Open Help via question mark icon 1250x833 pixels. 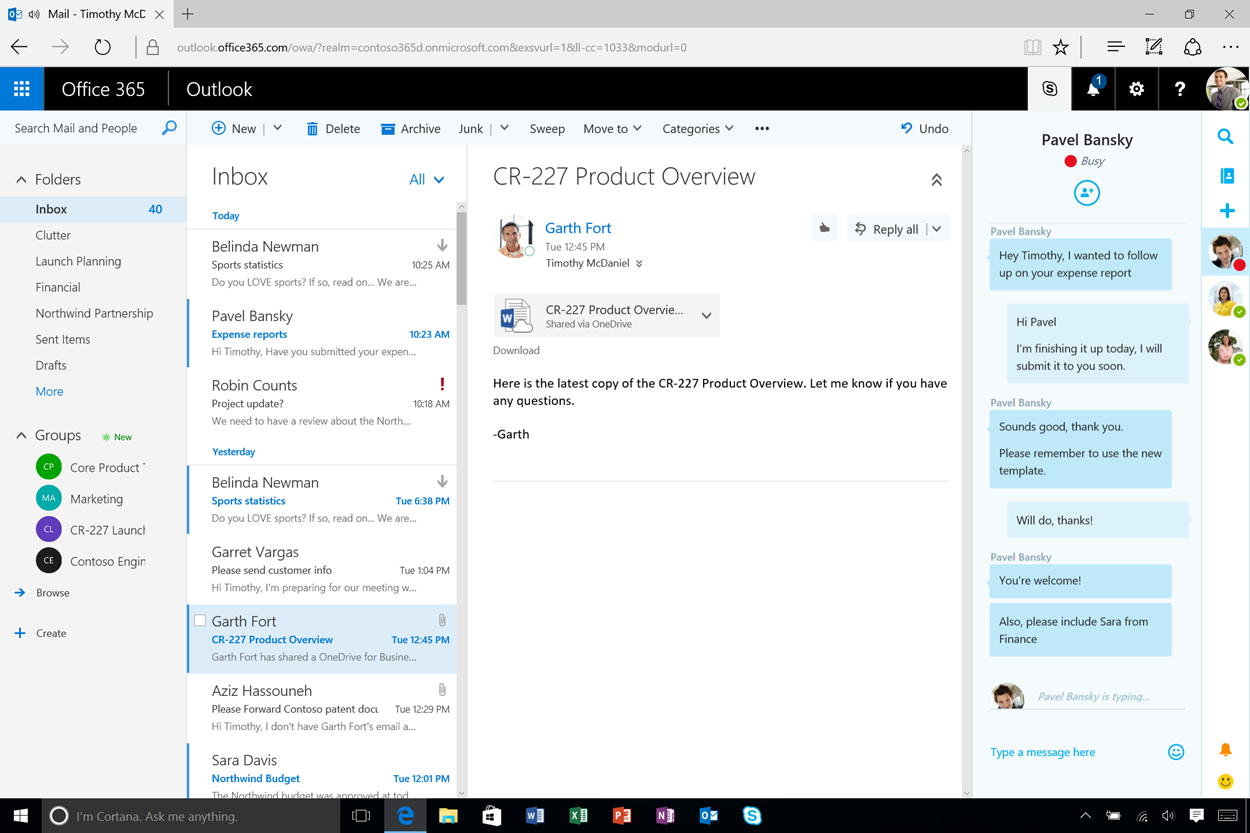1180,88
